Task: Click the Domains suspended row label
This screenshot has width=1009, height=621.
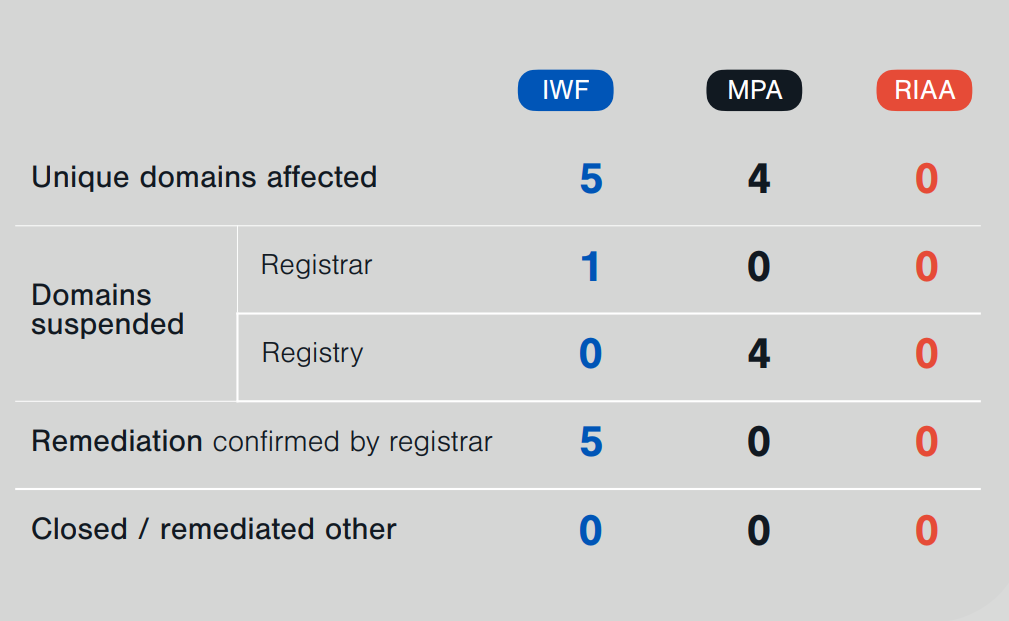Action: [108, 310]
